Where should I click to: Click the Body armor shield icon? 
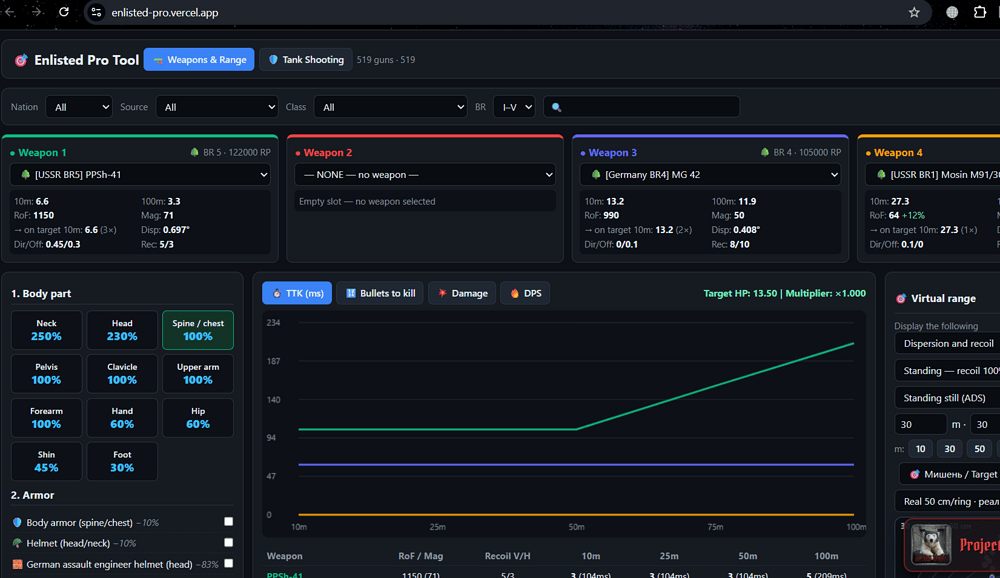pos(17,522)
